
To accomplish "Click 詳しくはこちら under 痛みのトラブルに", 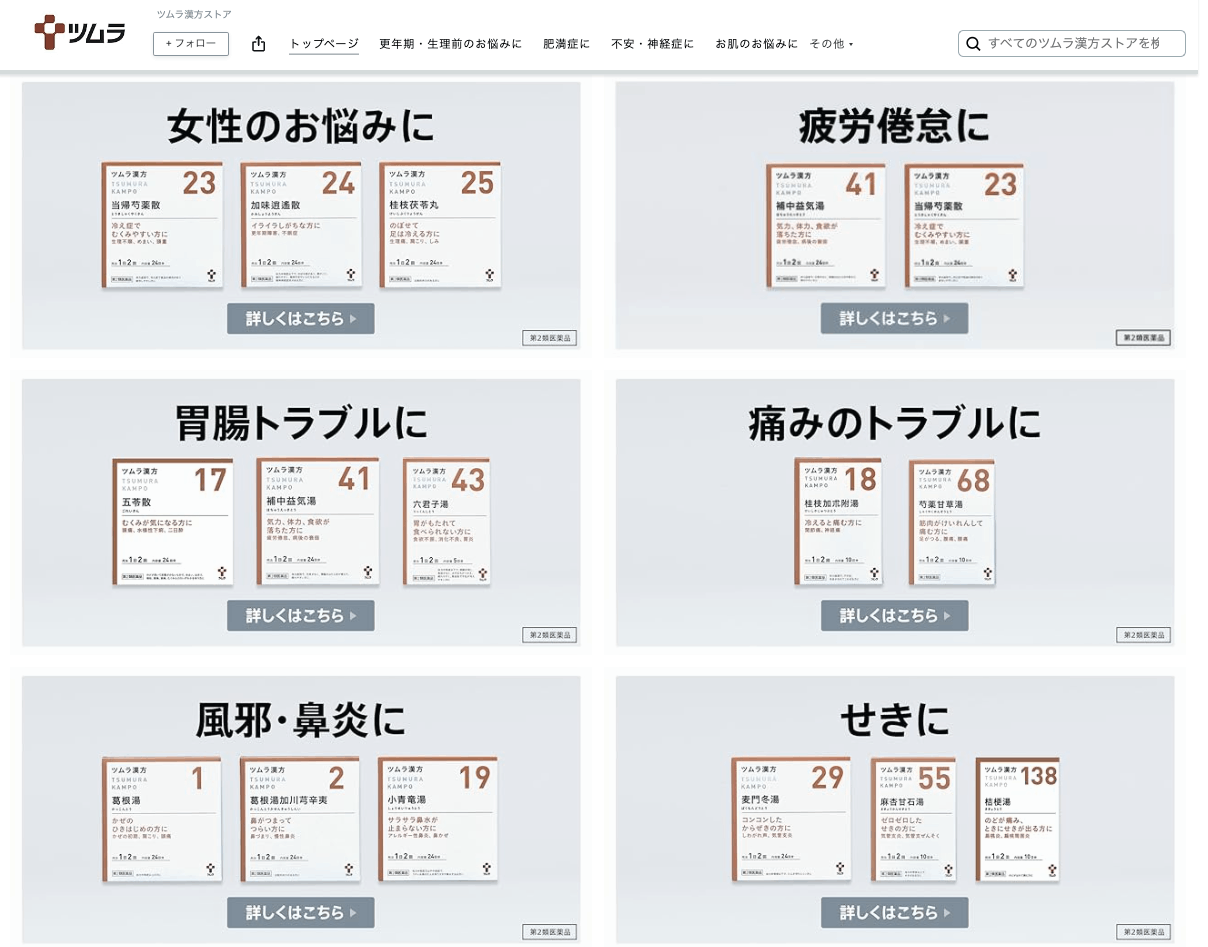I will (x=895, y=615).
